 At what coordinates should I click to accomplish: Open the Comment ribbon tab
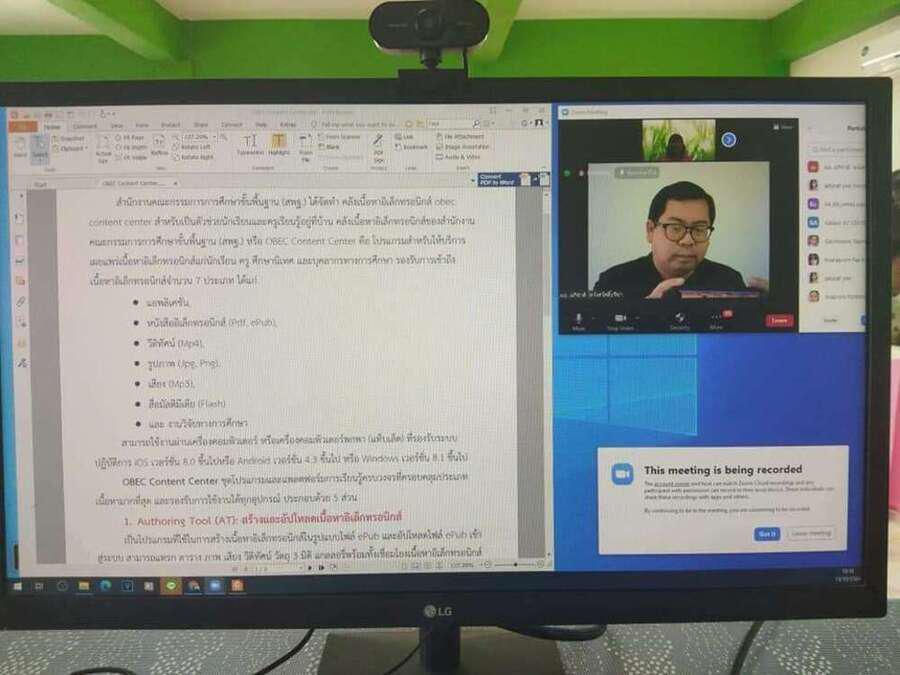click(85, 126)
